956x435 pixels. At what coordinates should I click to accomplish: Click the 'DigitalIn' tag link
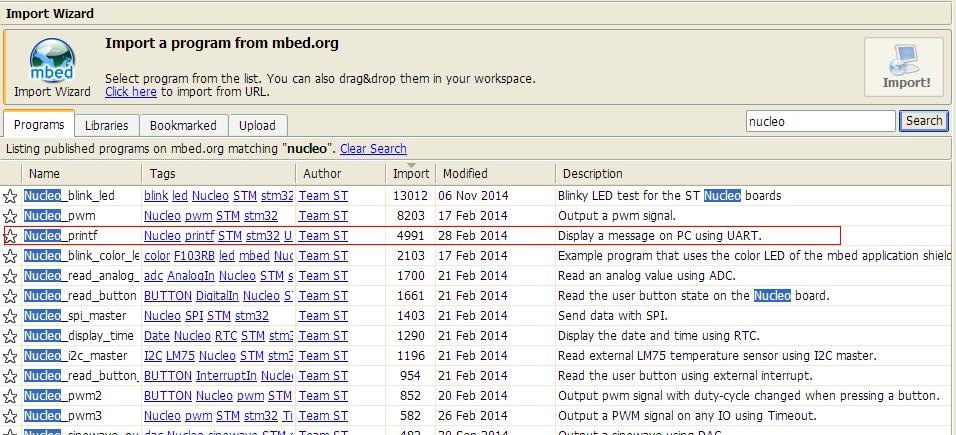coord(217,296)
